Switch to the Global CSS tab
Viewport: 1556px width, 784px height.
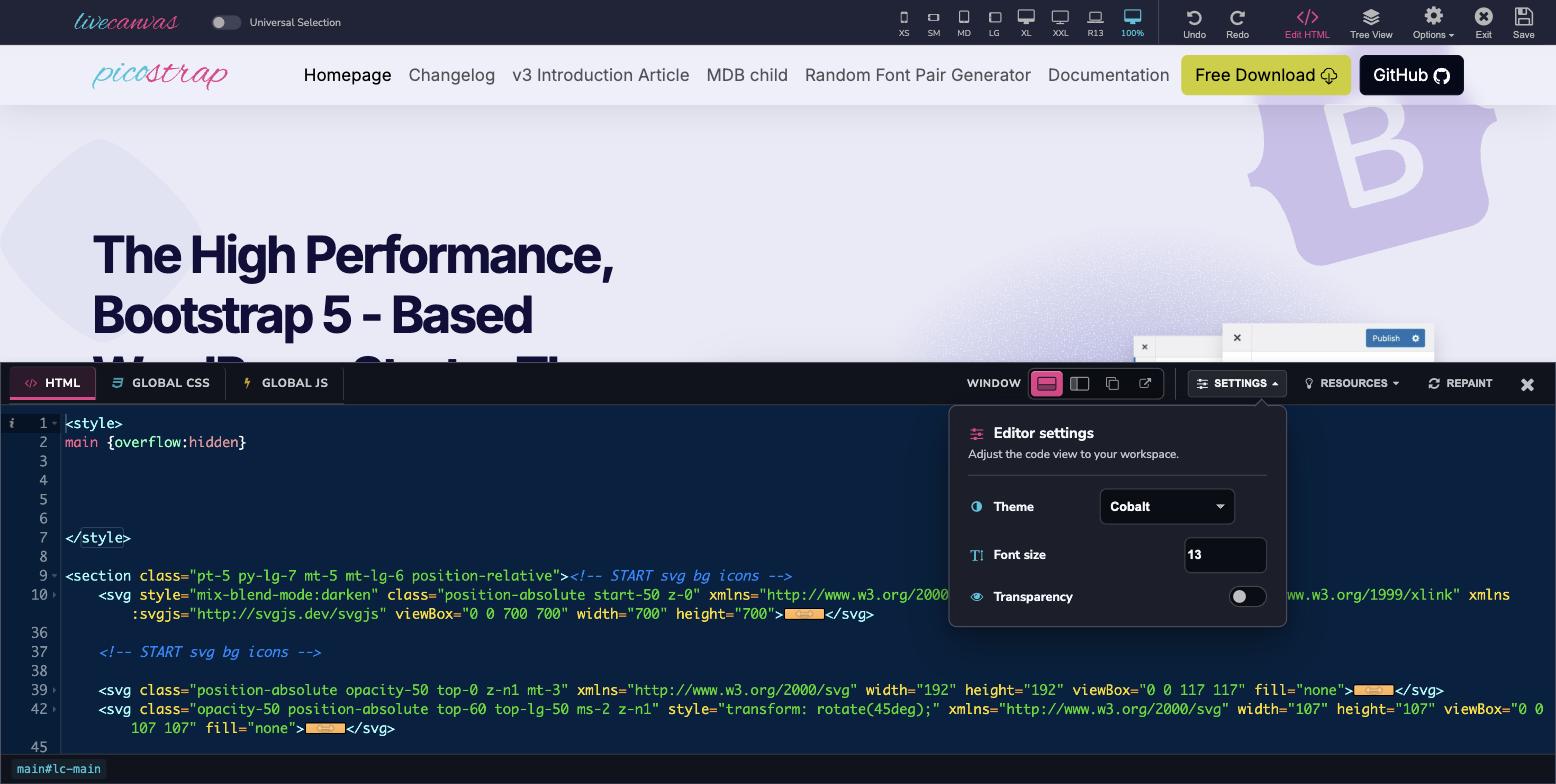click(x=161, y=383)
